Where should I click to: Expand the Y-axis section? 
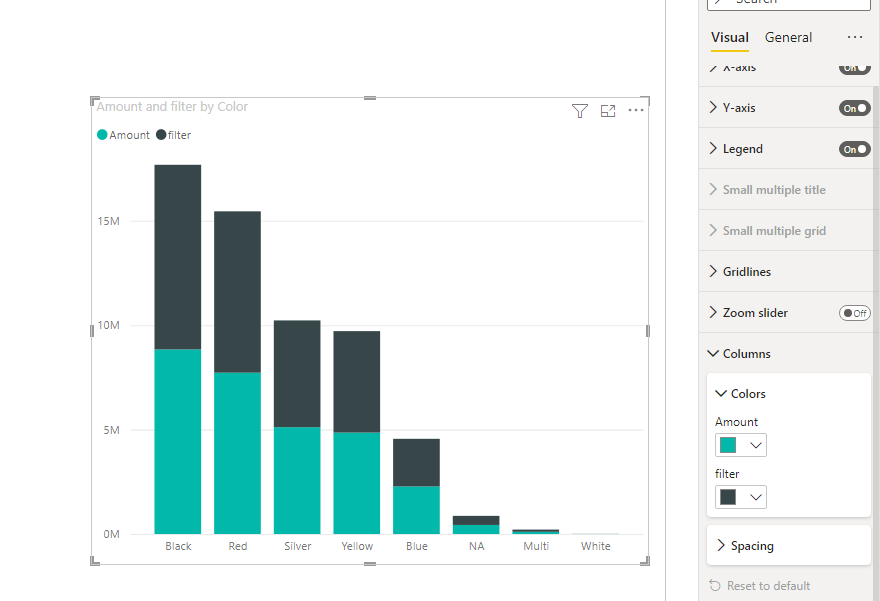713,107
